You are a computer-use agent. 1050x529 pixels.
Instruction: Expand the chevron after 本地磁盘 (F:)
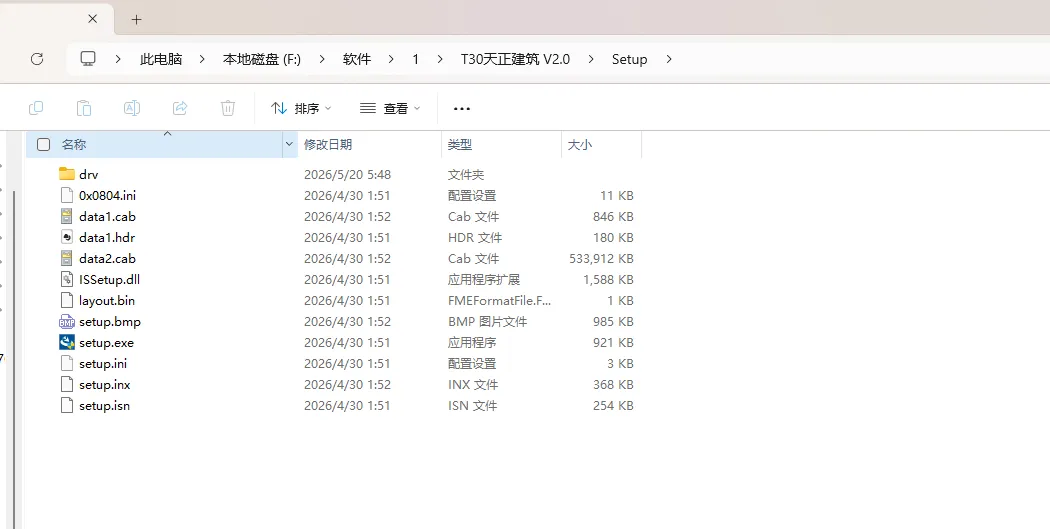tap(321, 59)
